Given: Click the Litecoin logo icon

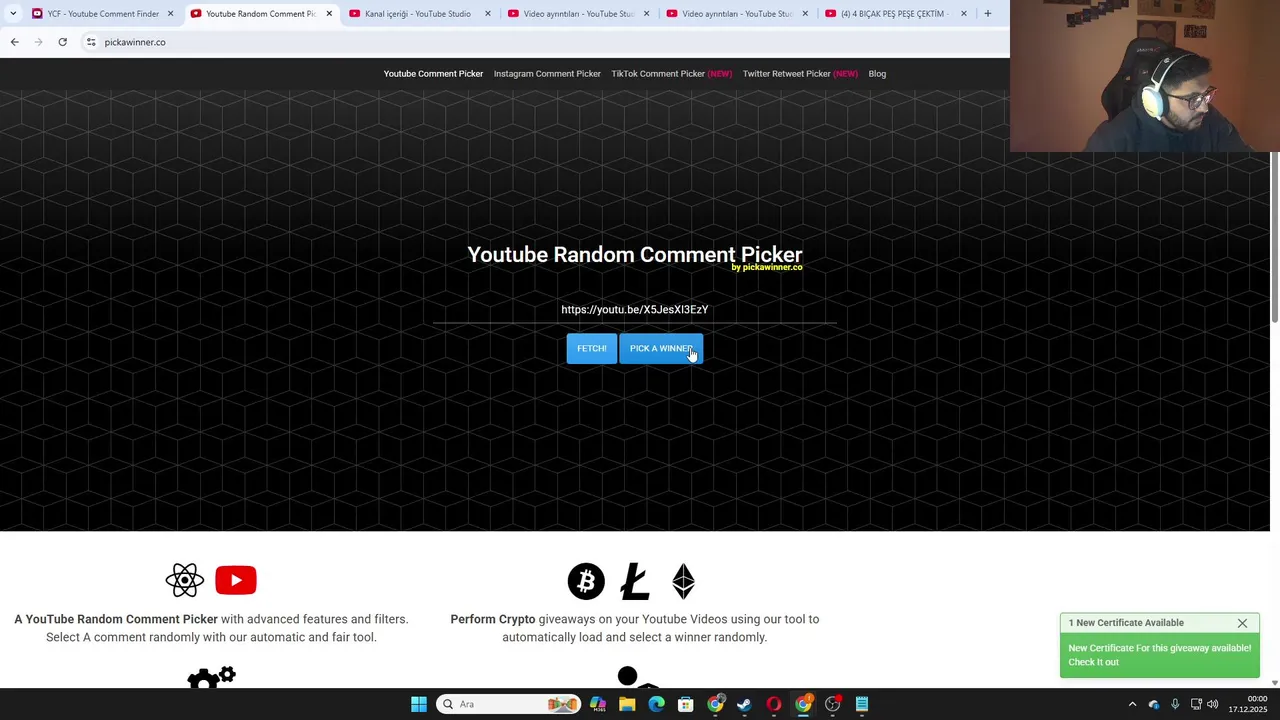Looking at the screenshot, I should [635, 581].
